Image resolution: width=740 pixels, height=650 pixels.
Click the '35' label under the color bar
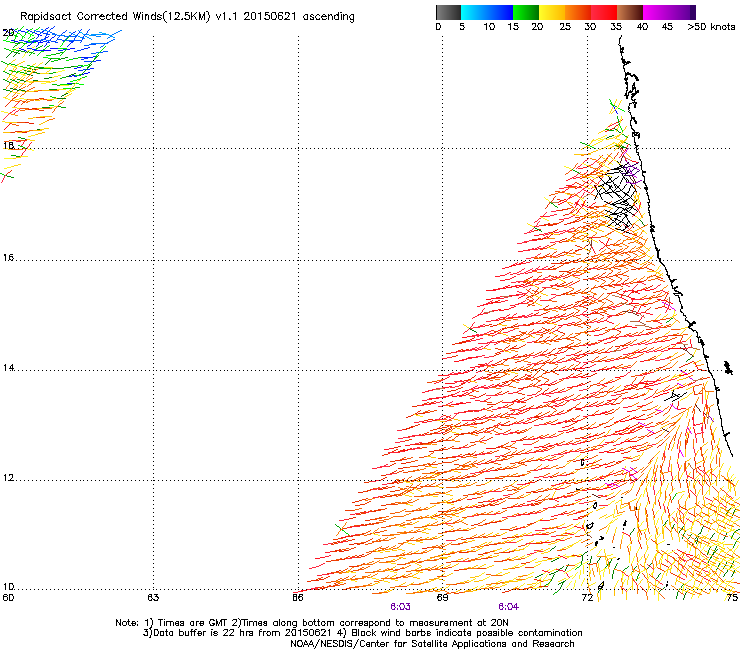click(616, 27)
